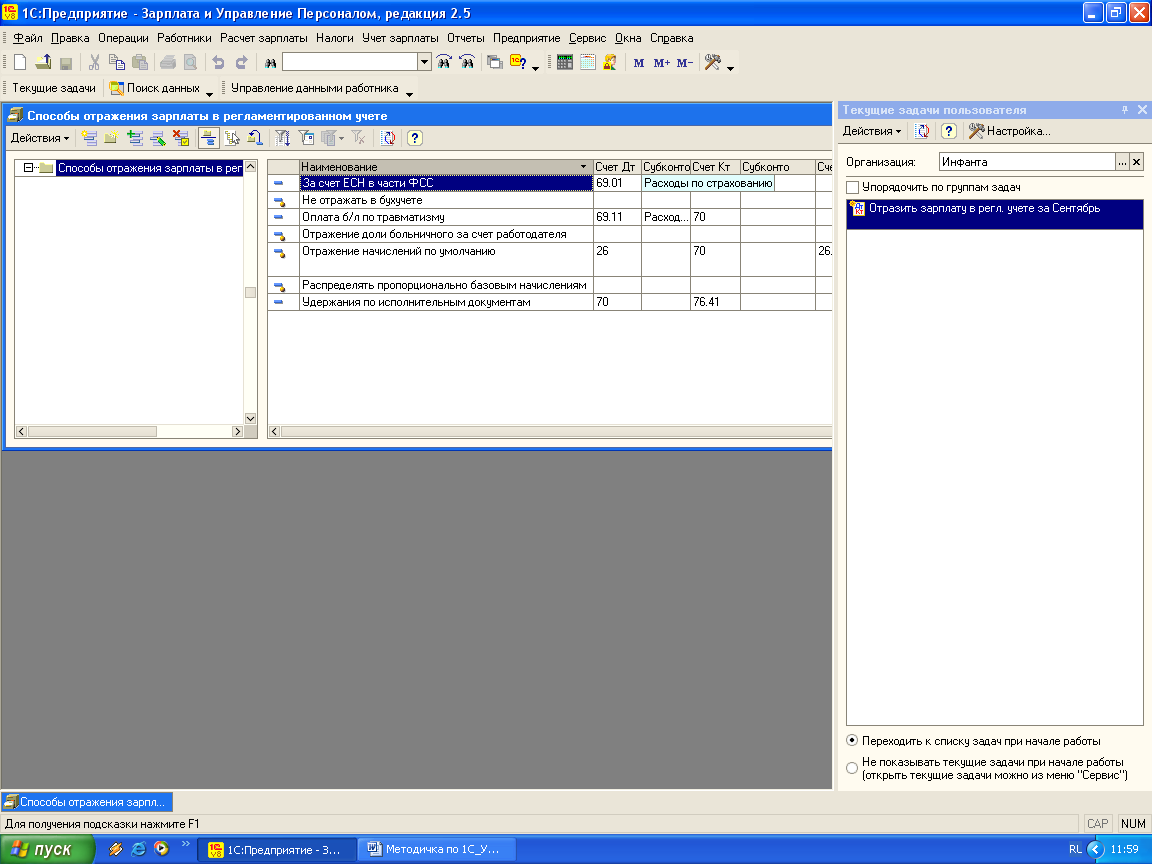
Task: Click the M- memory button
Action: click(x=685, y=63)
